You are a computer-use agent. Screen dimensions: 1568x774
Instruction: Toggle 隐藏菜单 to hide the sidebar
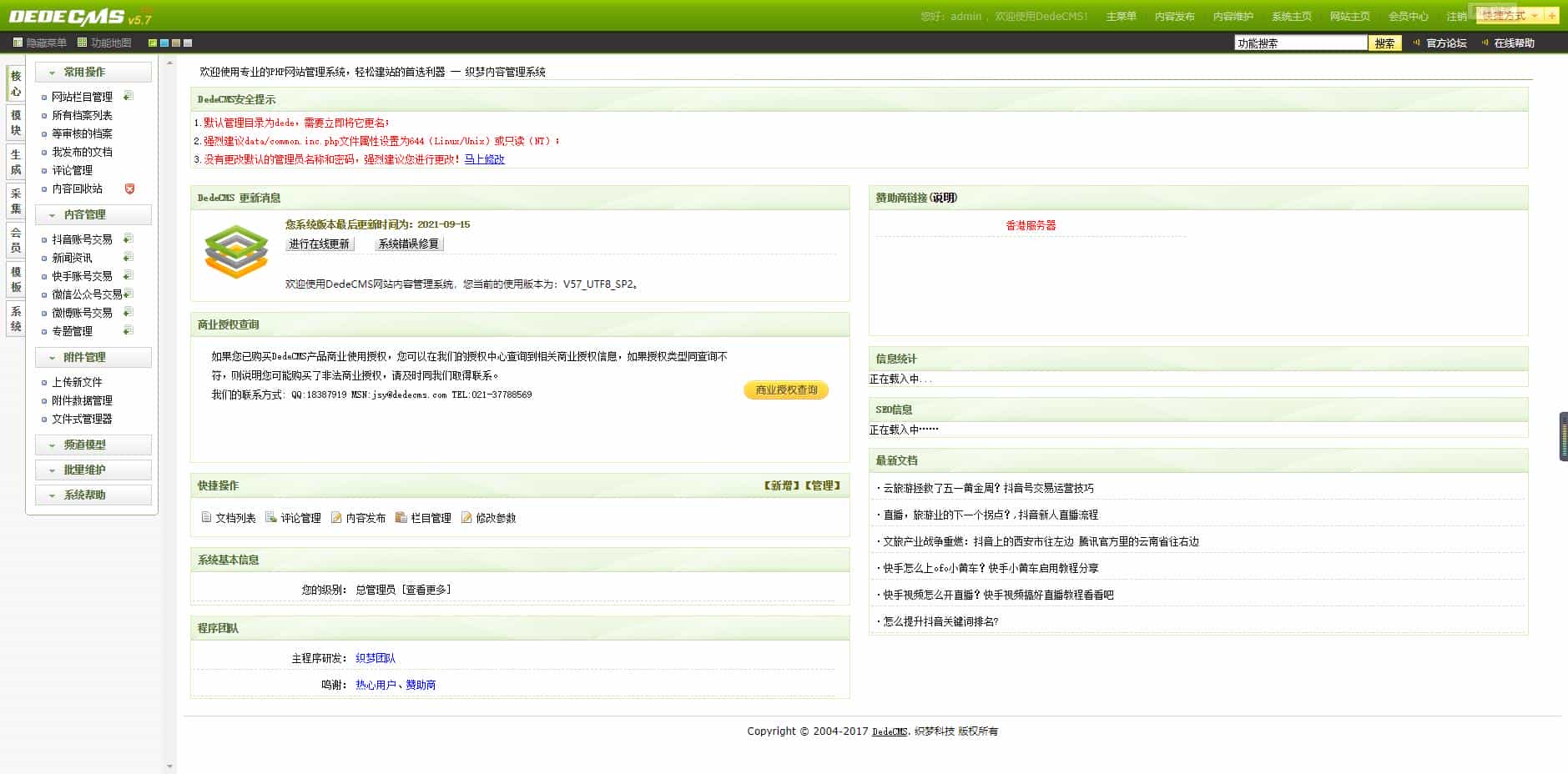pyautogui.click(x=40, y=43)
